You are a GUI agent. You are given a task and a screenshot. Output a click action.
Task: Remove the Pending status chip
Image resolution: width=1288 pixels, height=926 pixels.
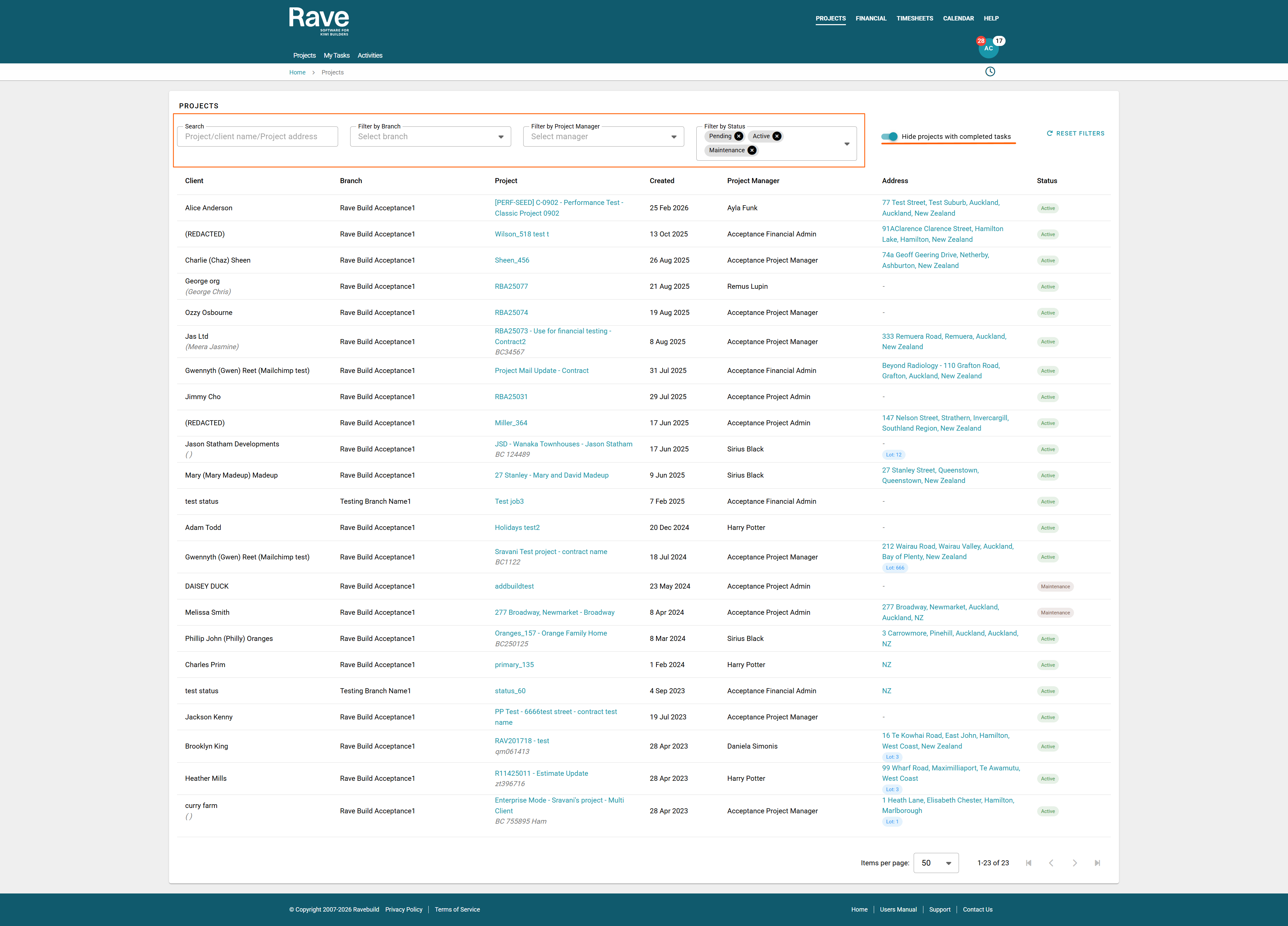738,136
